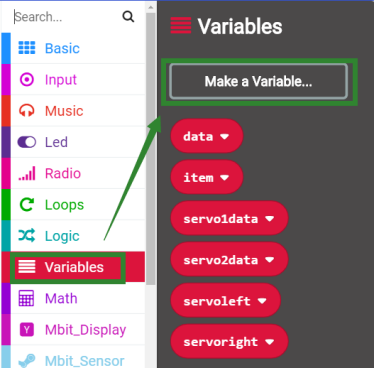This screenshot has height=368, width=375.
Task: Click the Music headphones icon
Action: (27, 111)
